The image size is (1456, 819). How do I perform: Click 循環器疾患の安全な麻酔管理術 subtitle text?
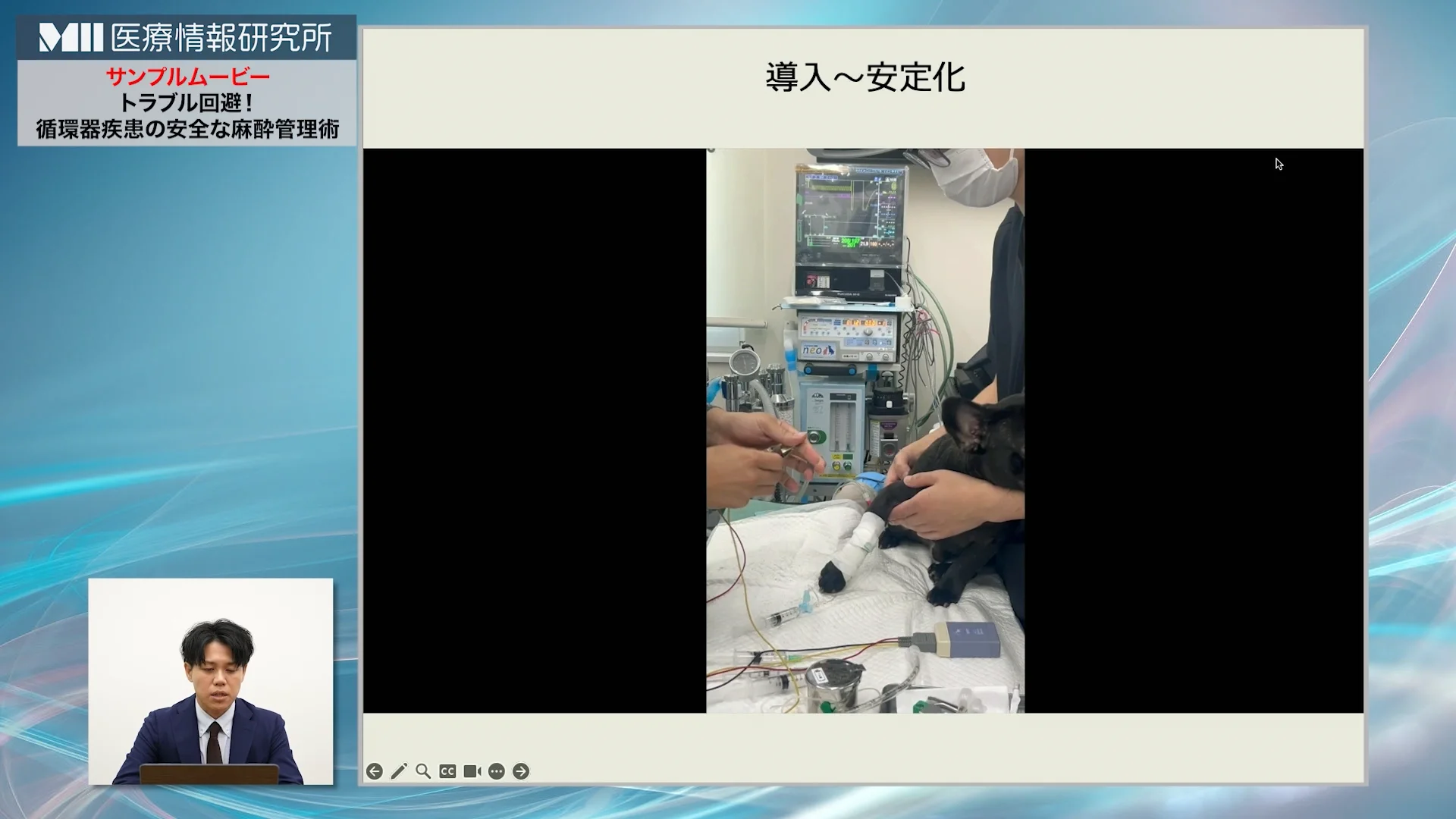[187, 129]
